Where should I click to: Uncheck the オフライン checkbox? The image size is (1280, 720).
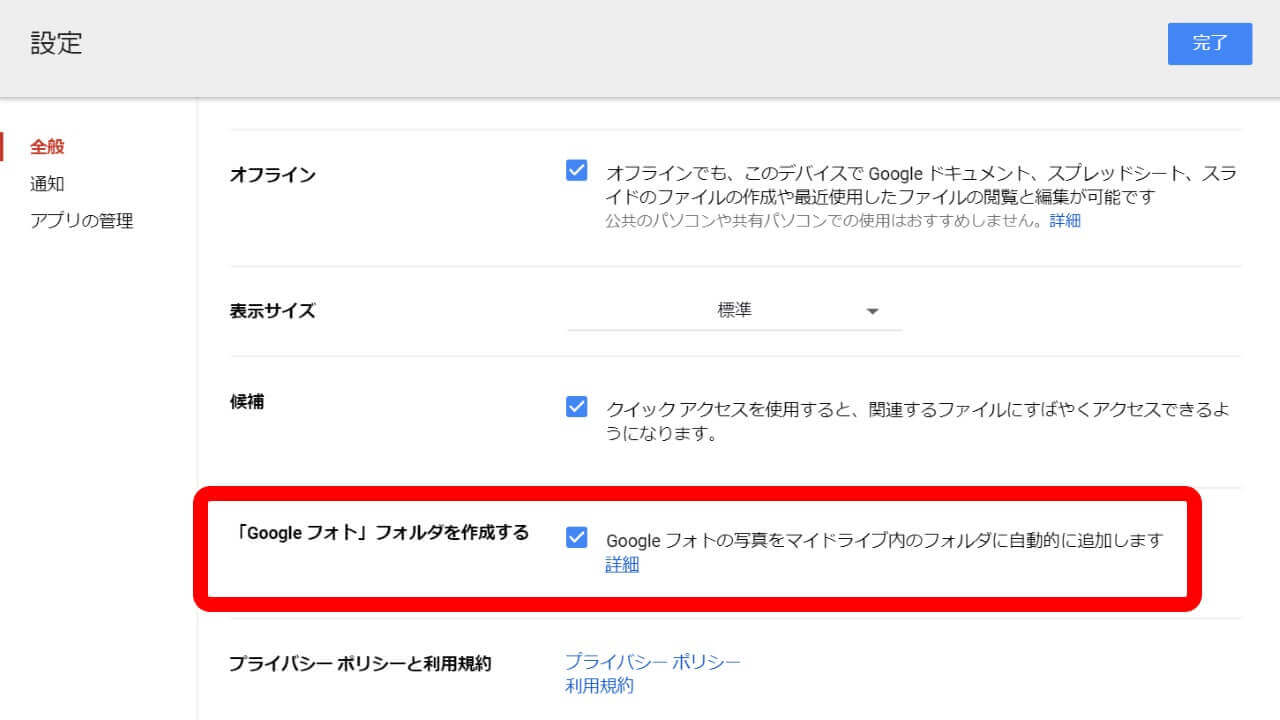click(x=577, y=170)
